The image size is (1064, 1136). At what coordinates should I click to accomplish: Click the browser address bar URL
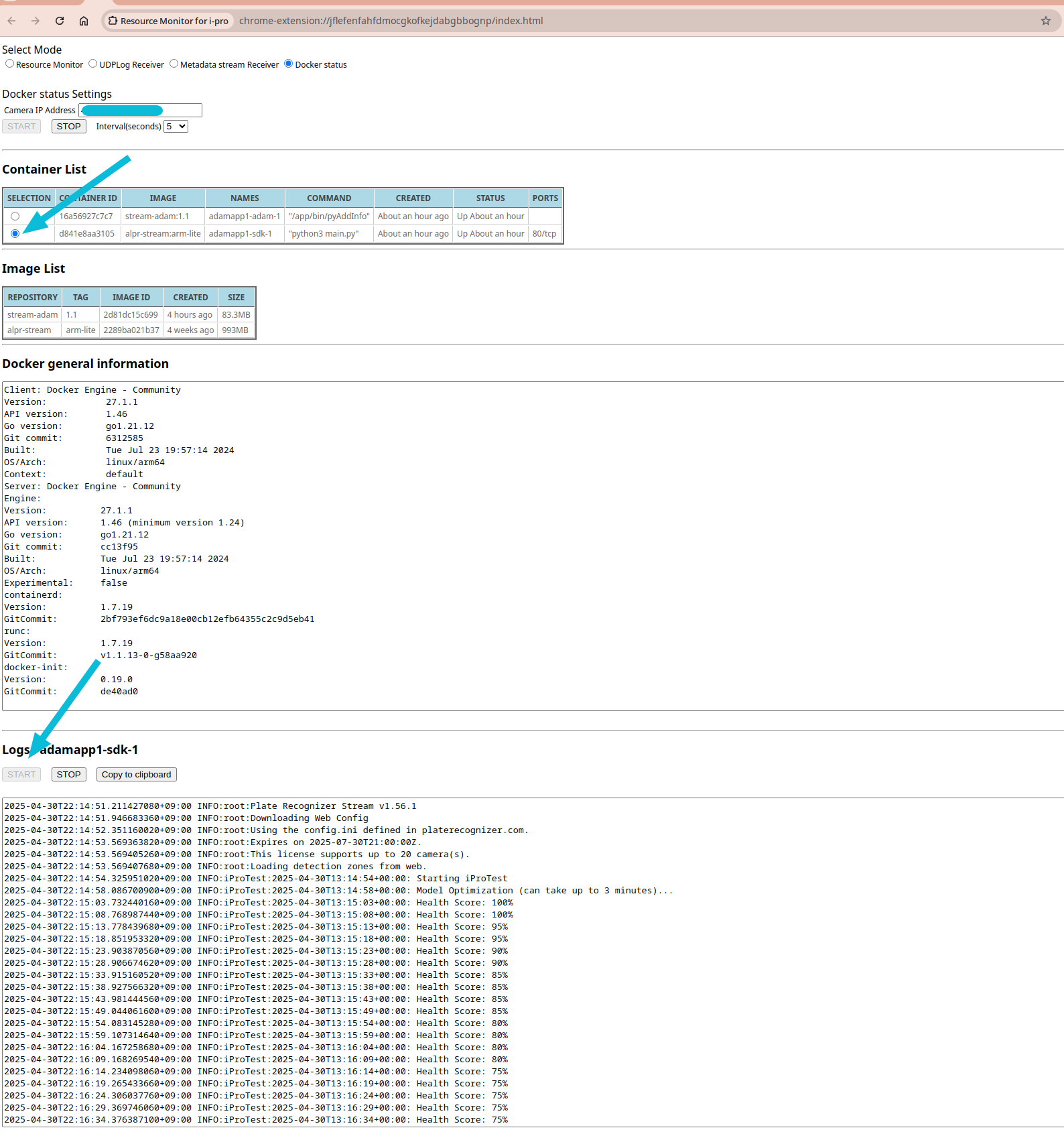[x=391, y=21]
